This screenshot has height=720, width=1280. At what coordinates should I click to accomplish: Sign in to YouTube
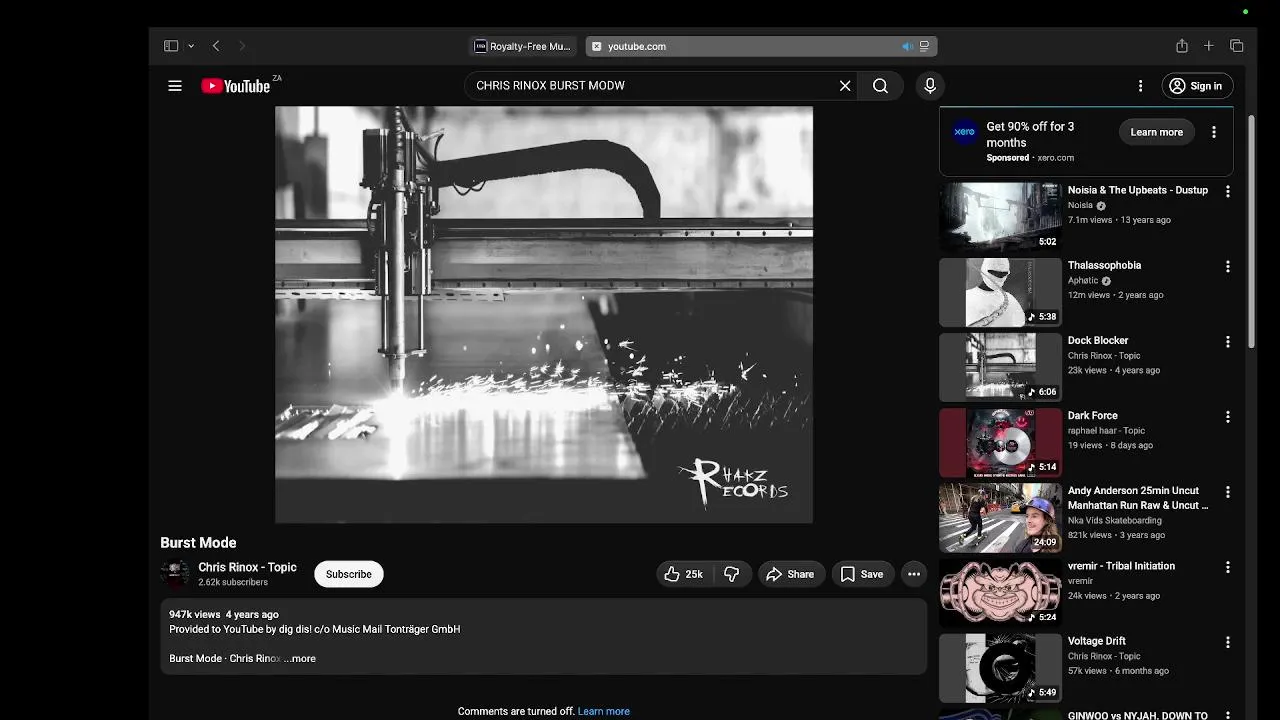[1196, 86]
